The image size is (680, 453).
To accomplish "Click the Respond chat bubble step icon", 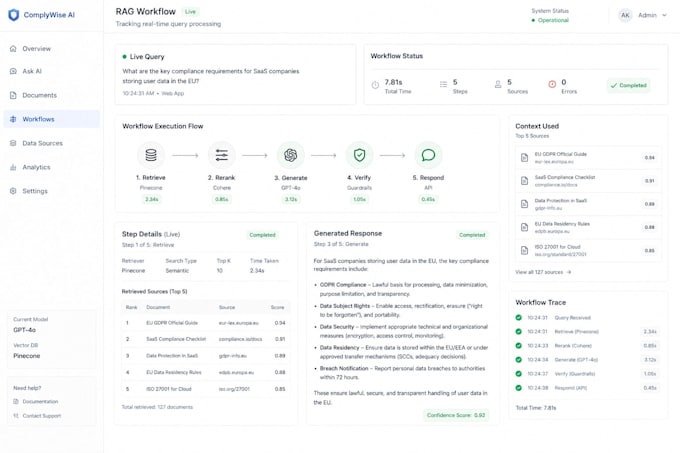I will pos(428,155).
